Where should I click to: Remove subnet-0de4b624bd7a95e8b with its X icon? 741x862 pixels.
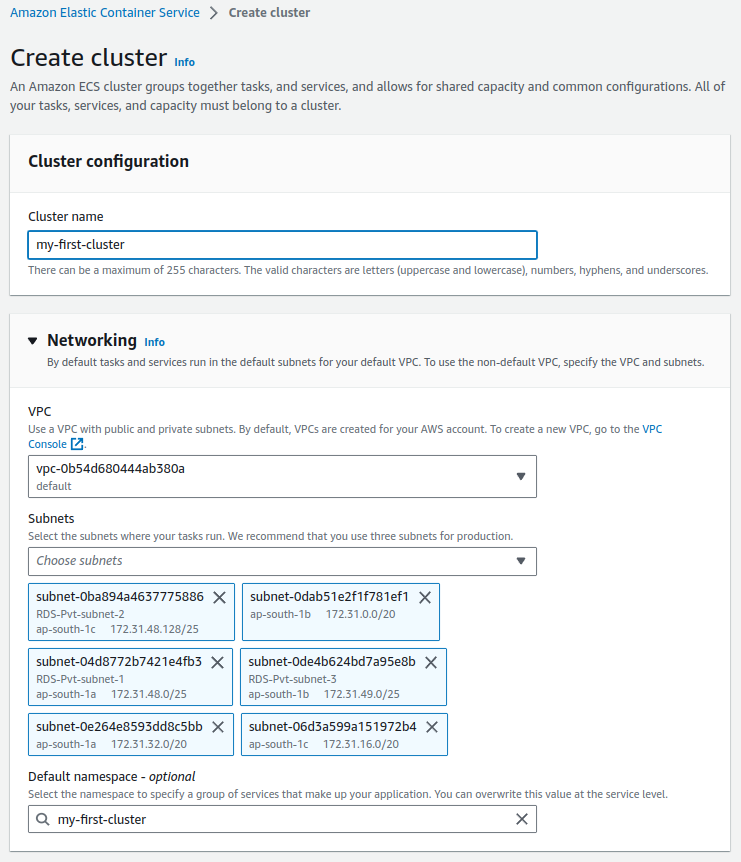click(431, 662)
